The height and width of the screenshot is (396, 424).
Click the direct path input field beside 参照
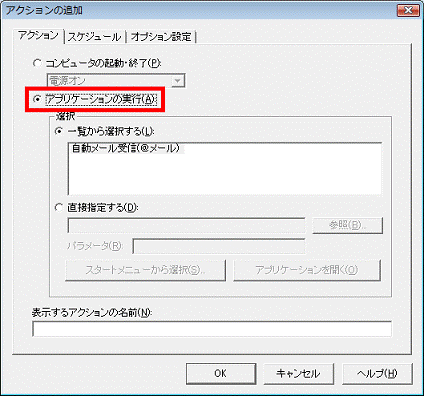click(x=186, y=226)
